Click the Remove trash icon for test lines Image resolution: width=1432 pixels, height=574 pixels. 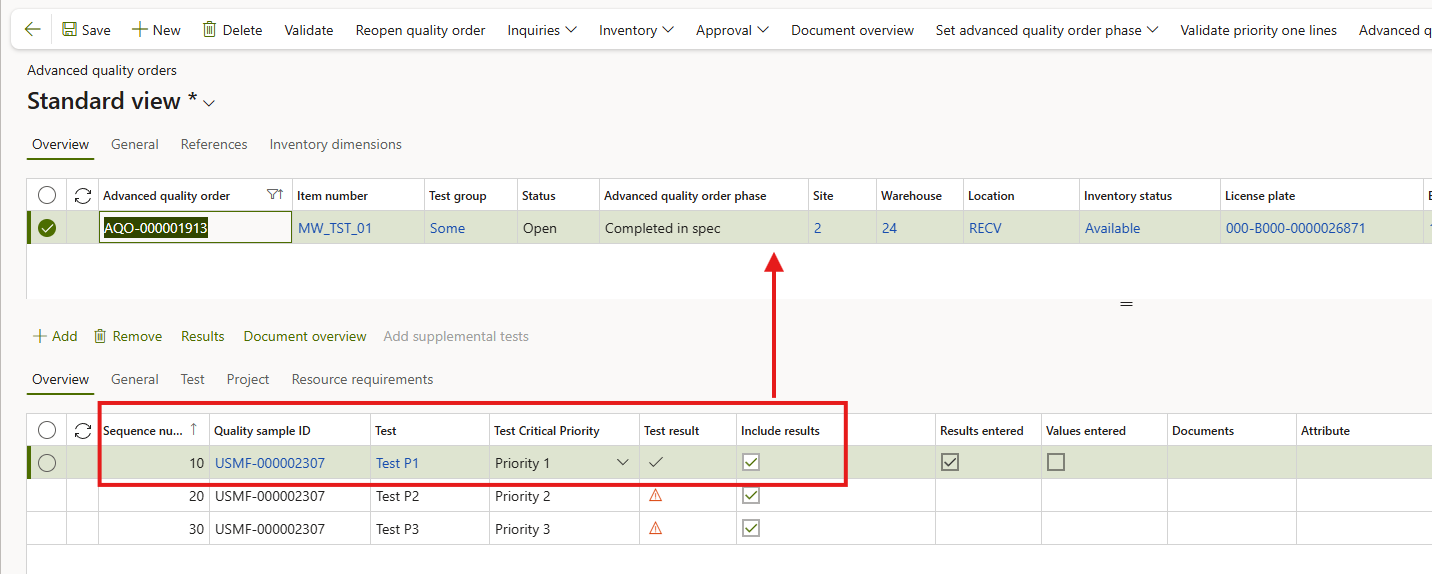100,336
